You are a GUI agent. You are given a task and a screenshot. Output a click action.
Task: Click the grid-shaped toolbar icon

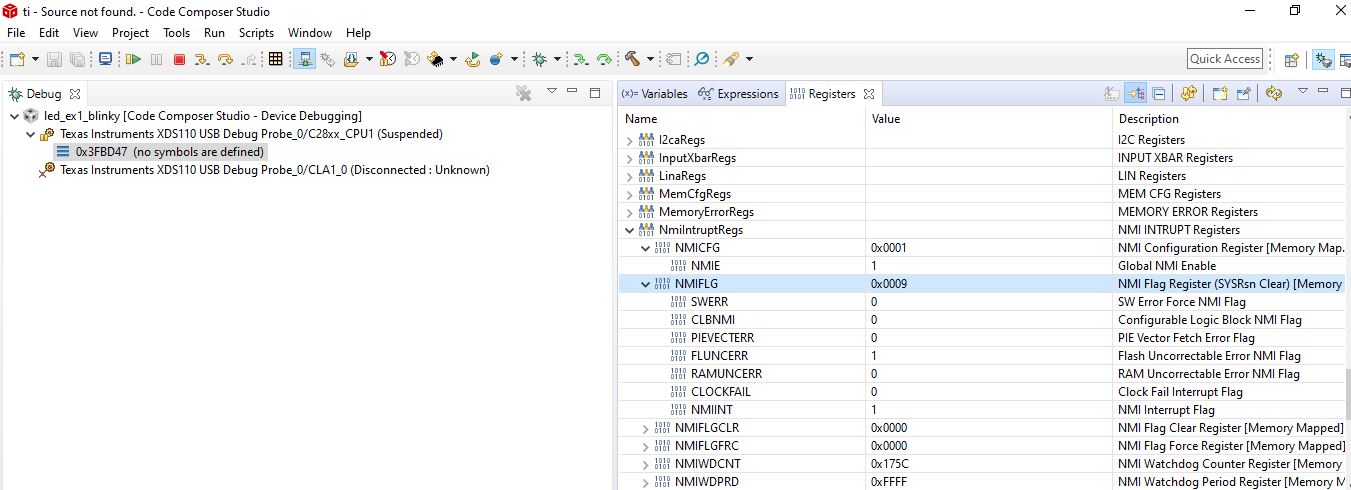click(x=276, y=60)
